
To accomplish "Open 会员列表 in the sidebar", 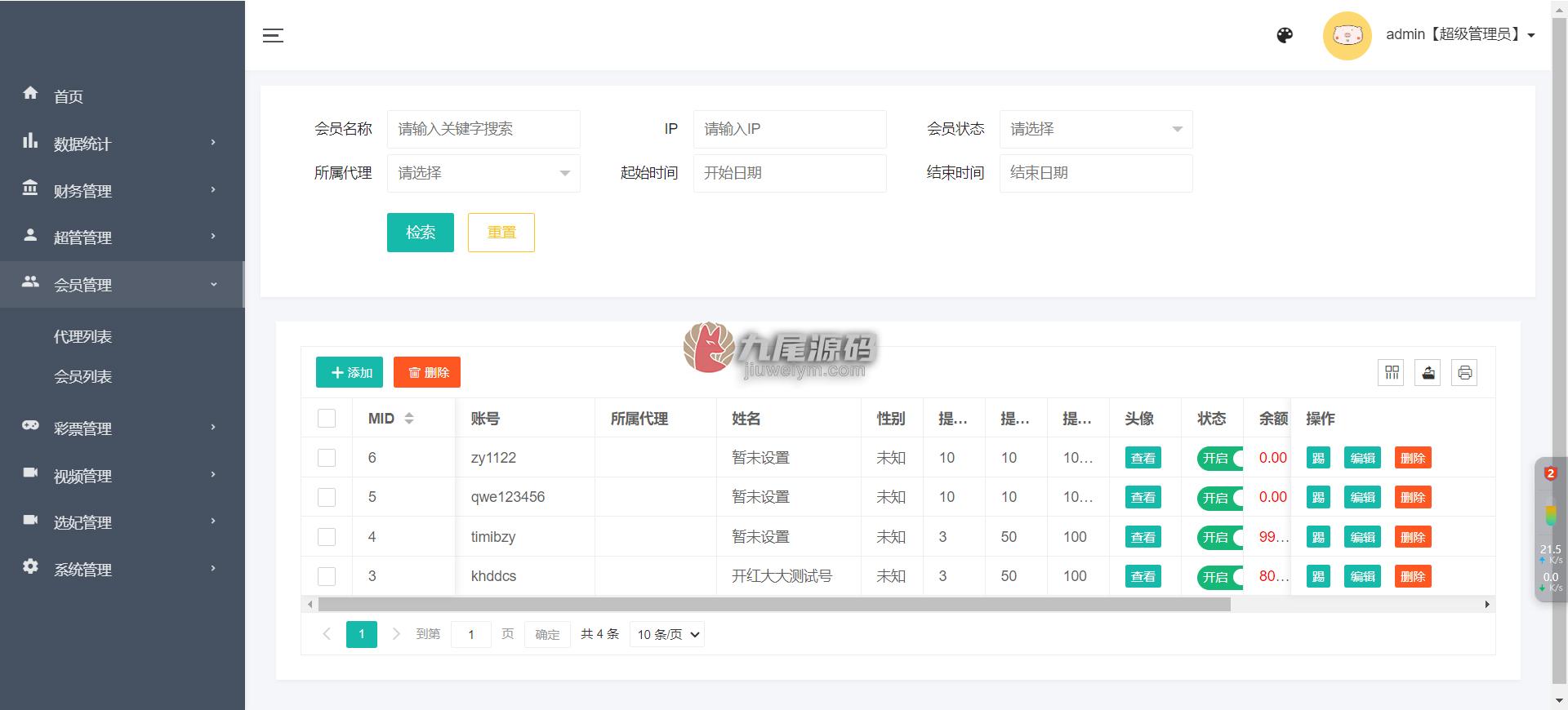I will coord(82,376).
